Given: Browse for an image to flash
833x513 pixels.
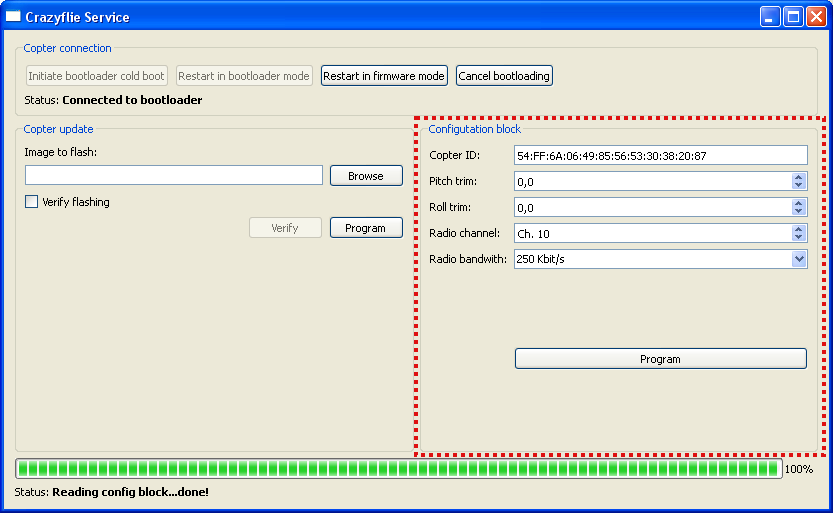Looking at the screenshot, I should pos(366,176).
